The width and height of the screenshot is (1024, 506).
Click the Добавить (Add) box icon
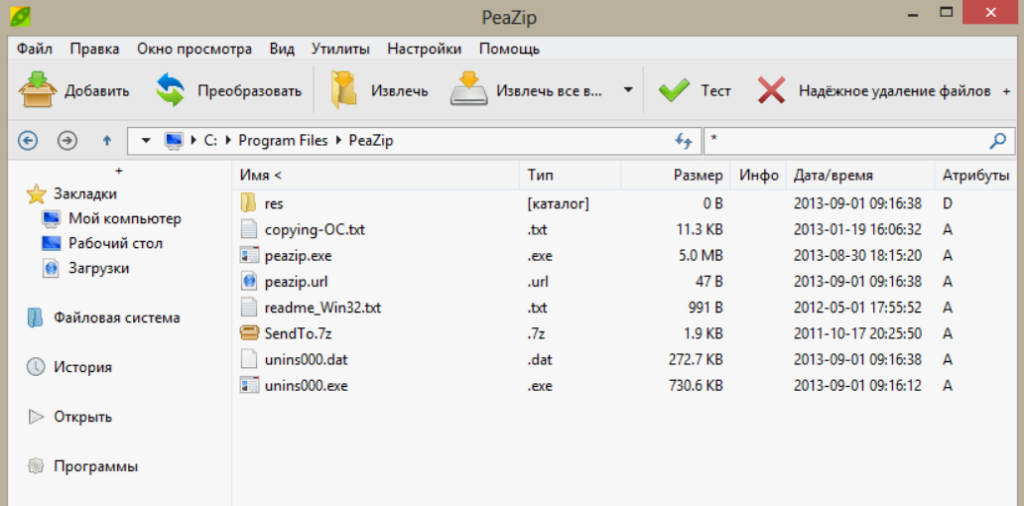pos(37,90)
